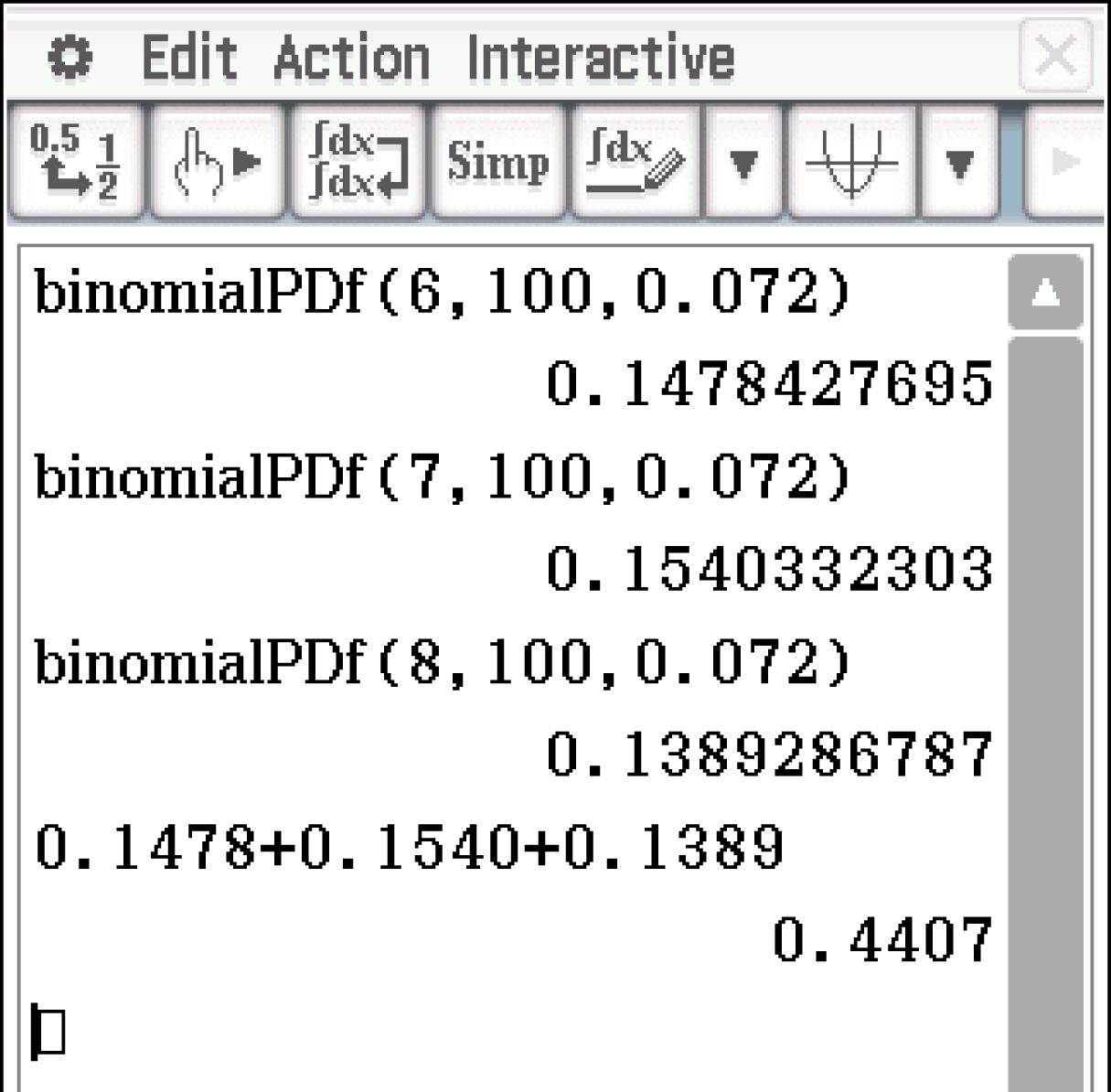1111x1092 pixels.
Task: Expand dropdown next to graph icon
Action: (x=958, y=163)
